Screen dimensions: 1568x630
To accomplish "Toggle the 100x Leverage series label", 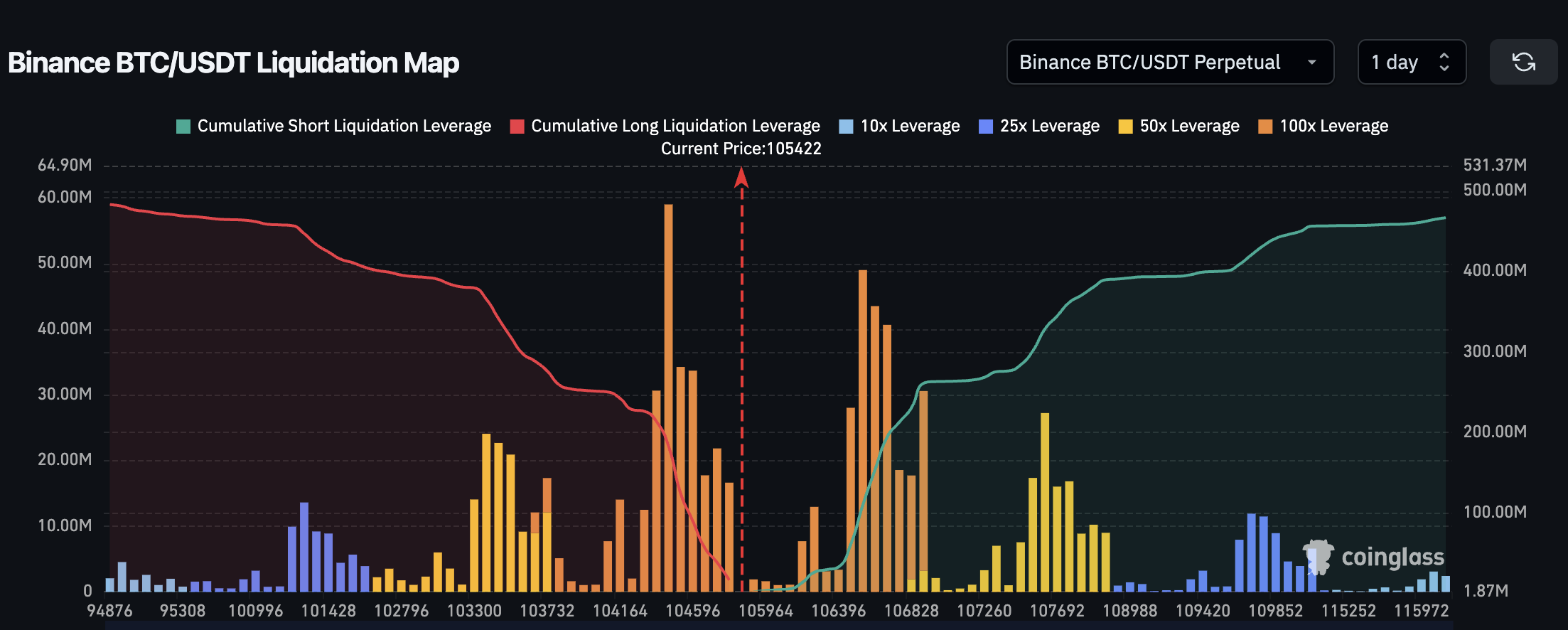I will [1333, 126].
